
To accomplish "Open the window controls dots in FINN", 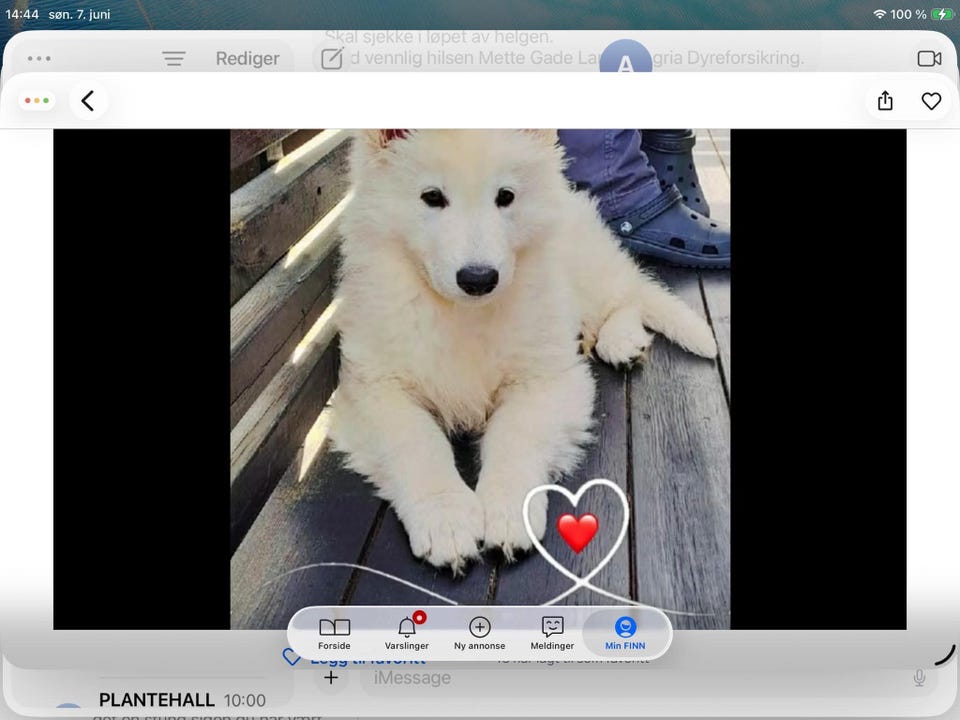I will click(x=37, y=100).
